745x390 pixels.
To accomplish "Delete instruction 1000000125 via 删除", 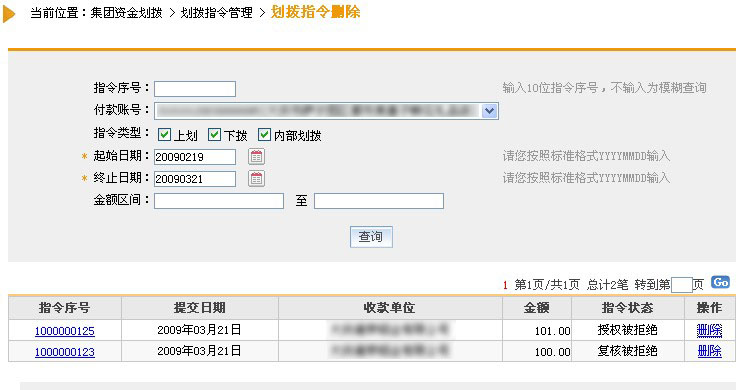I will pos(709,330).
